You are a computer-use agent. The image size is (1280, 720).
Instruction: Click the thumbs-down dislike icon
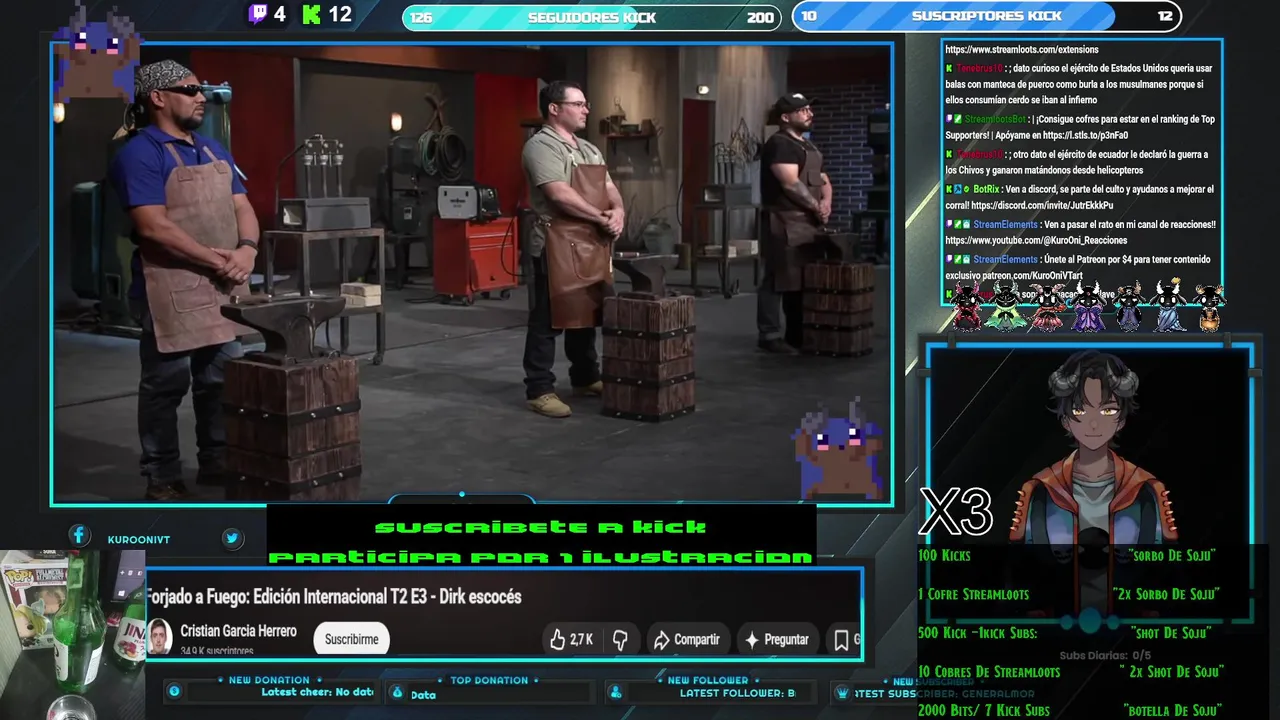pos(620,640)
